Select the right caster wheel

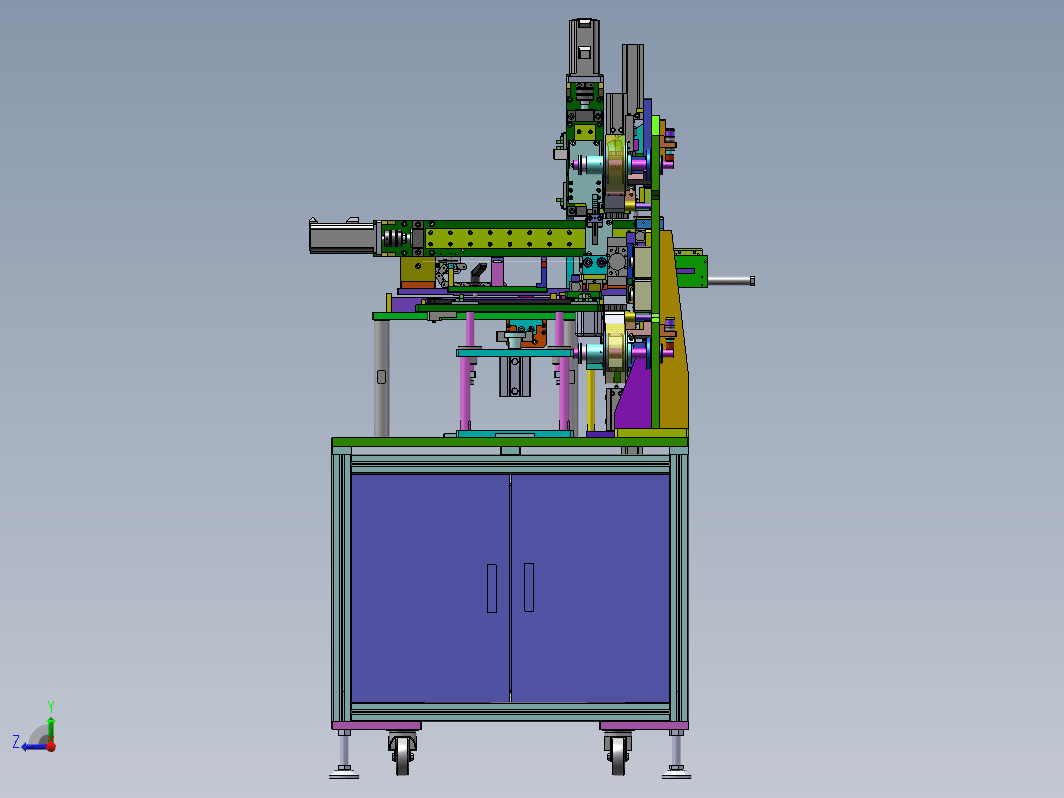coord(618,755)
